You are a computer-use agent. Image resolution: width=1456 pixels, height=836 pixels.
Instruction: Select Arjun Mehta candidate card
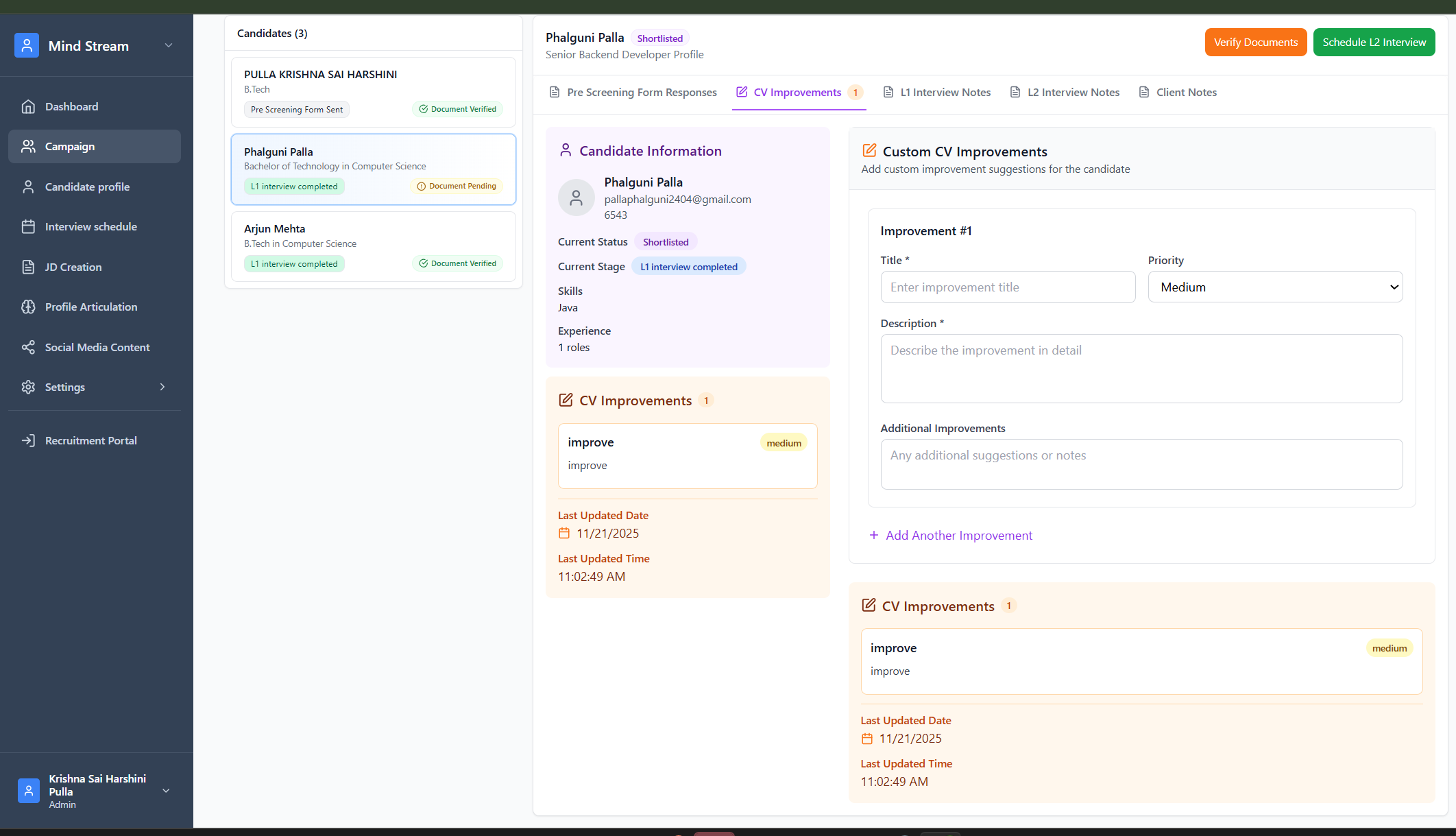(373, 246)
